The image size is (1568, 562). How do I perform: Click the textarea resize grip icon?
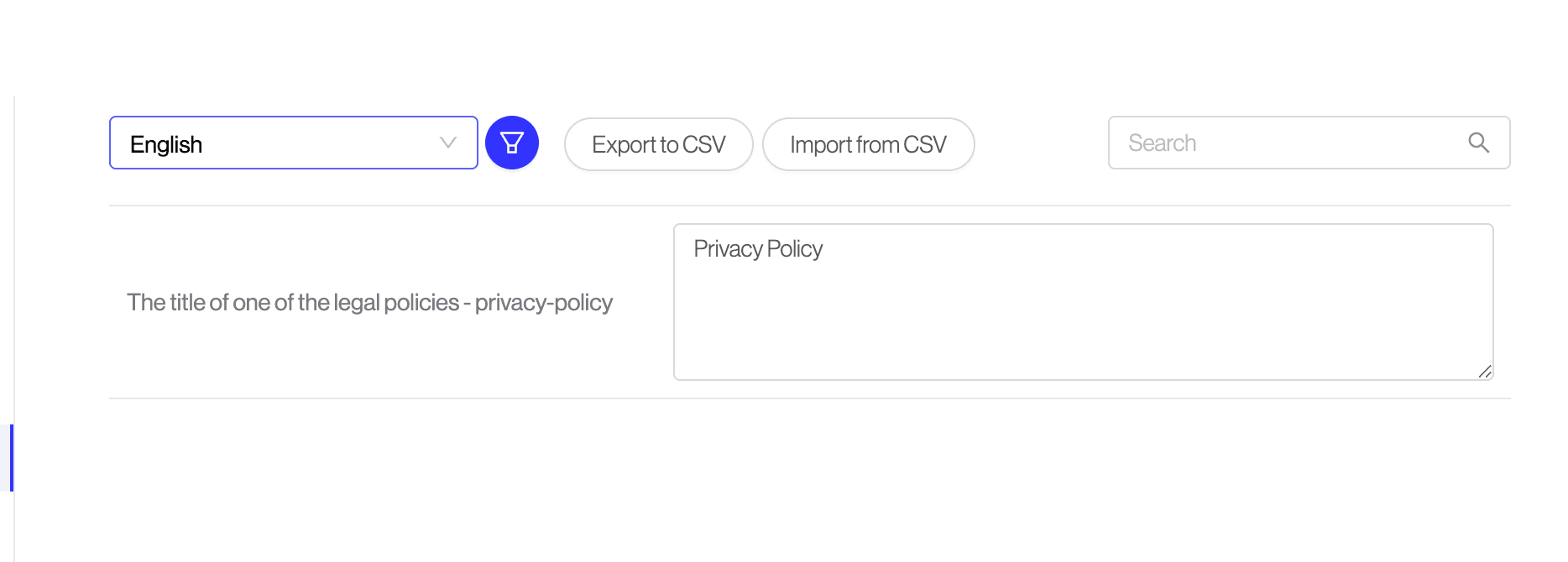(x=1485, y=372)
